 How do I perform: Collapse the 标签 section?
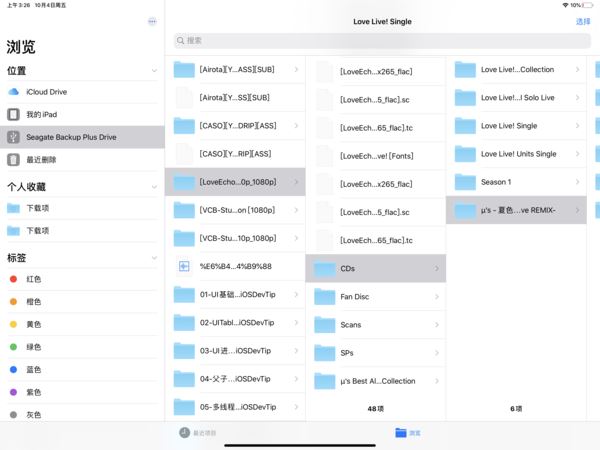click(x=154, y=258)
